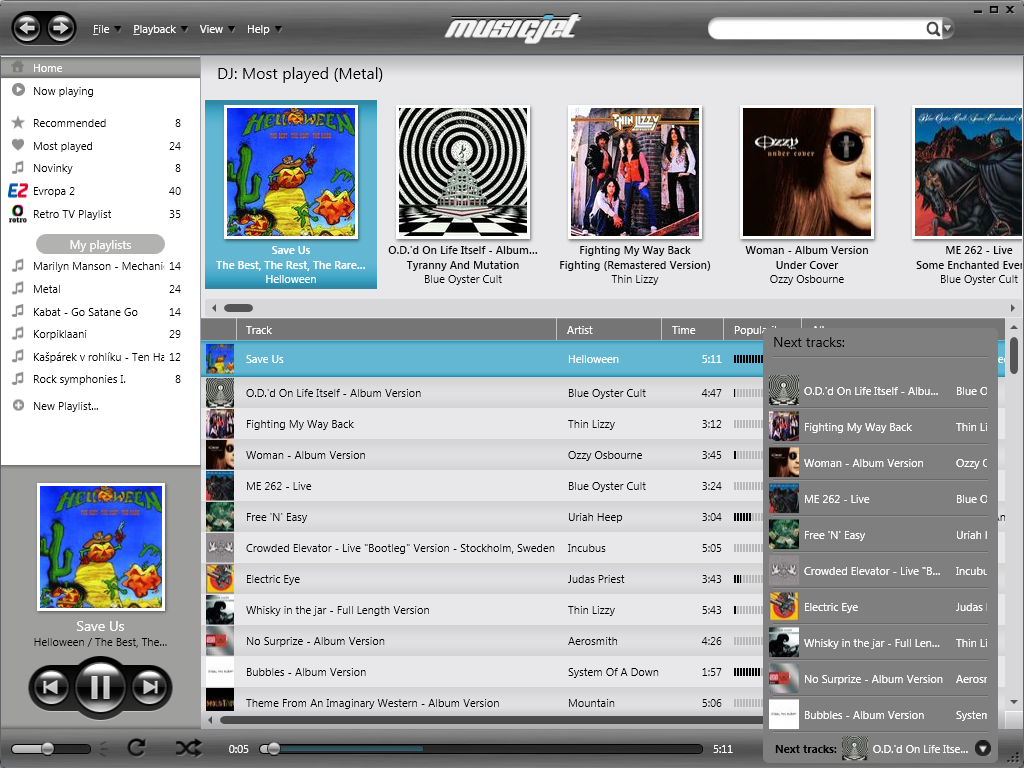The width and height of the screenshot is (1024, 768).
Task: Click the volume slider knob
Action: pyautogui.click(x=47, y=748)
